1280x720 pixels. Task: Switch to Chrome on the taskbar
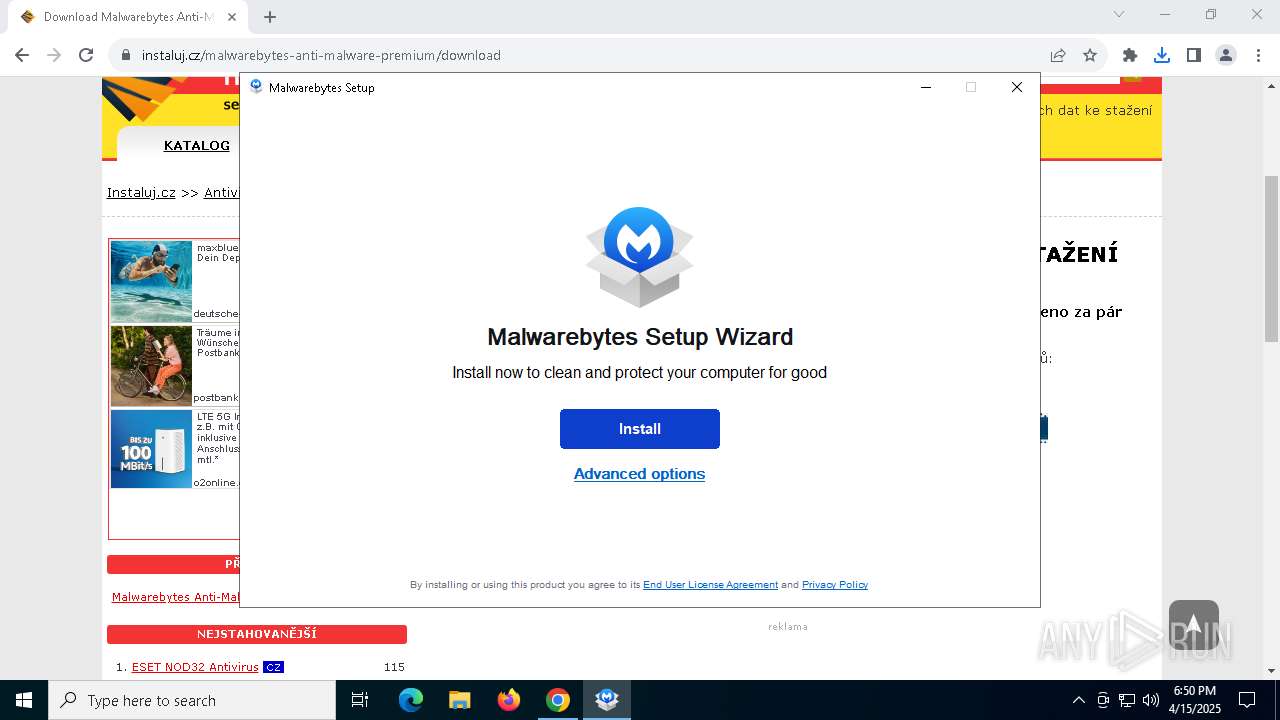(558, 700)
